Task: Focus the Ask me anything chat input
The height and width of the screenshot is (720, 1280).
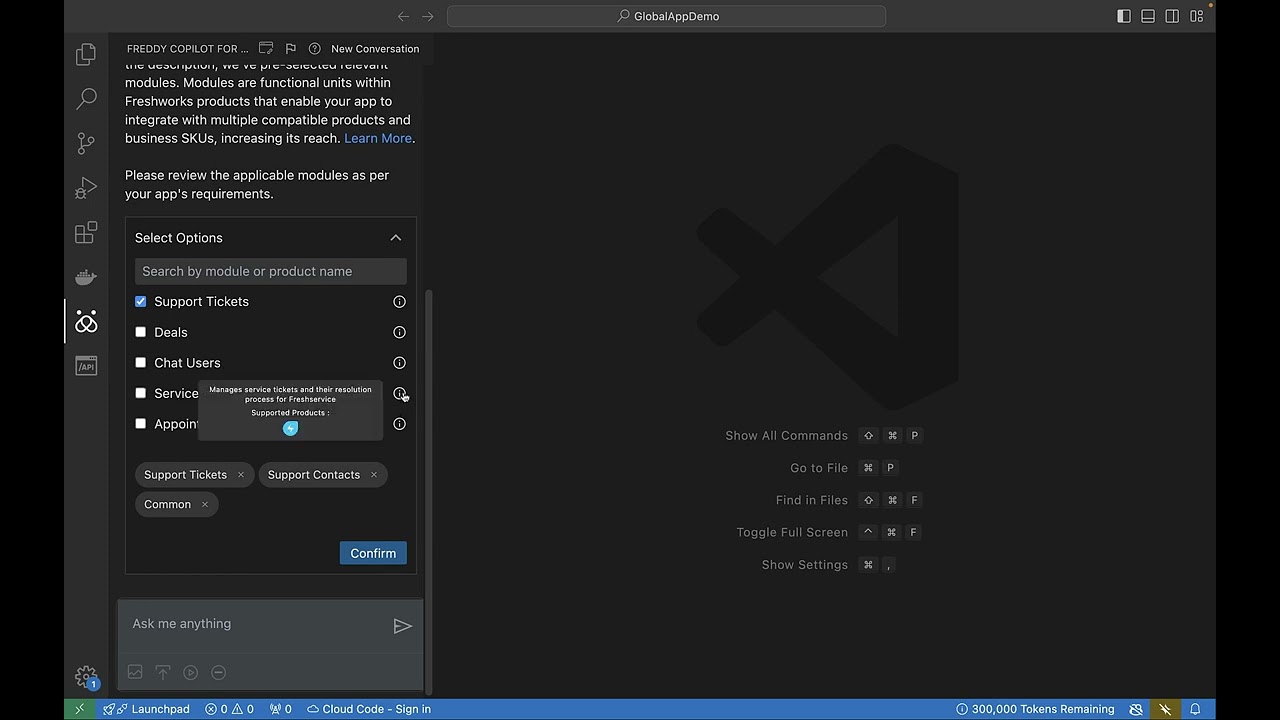Action: point(258,624)
